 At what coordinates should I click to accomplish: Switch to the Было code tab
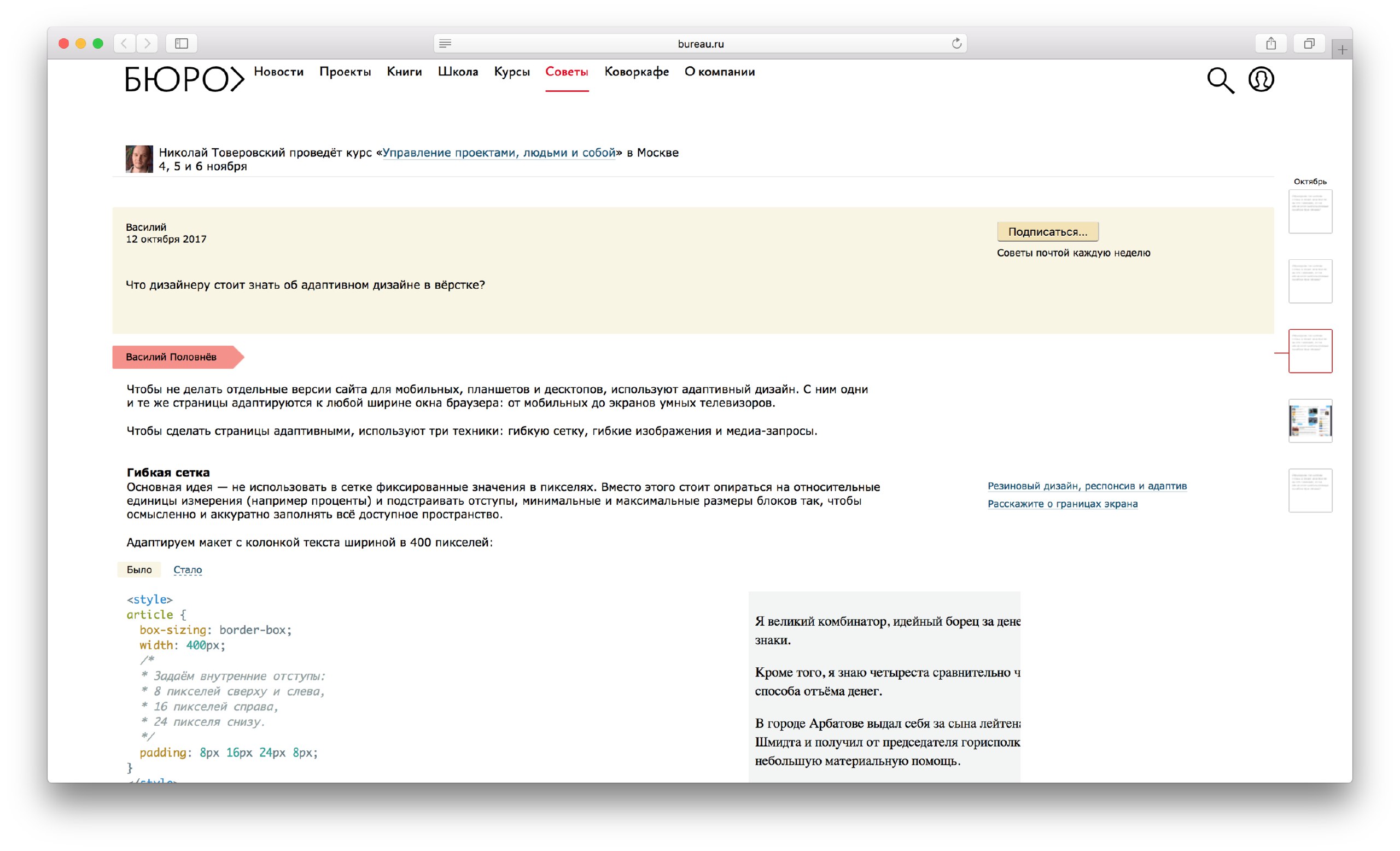tap(139, 569)
